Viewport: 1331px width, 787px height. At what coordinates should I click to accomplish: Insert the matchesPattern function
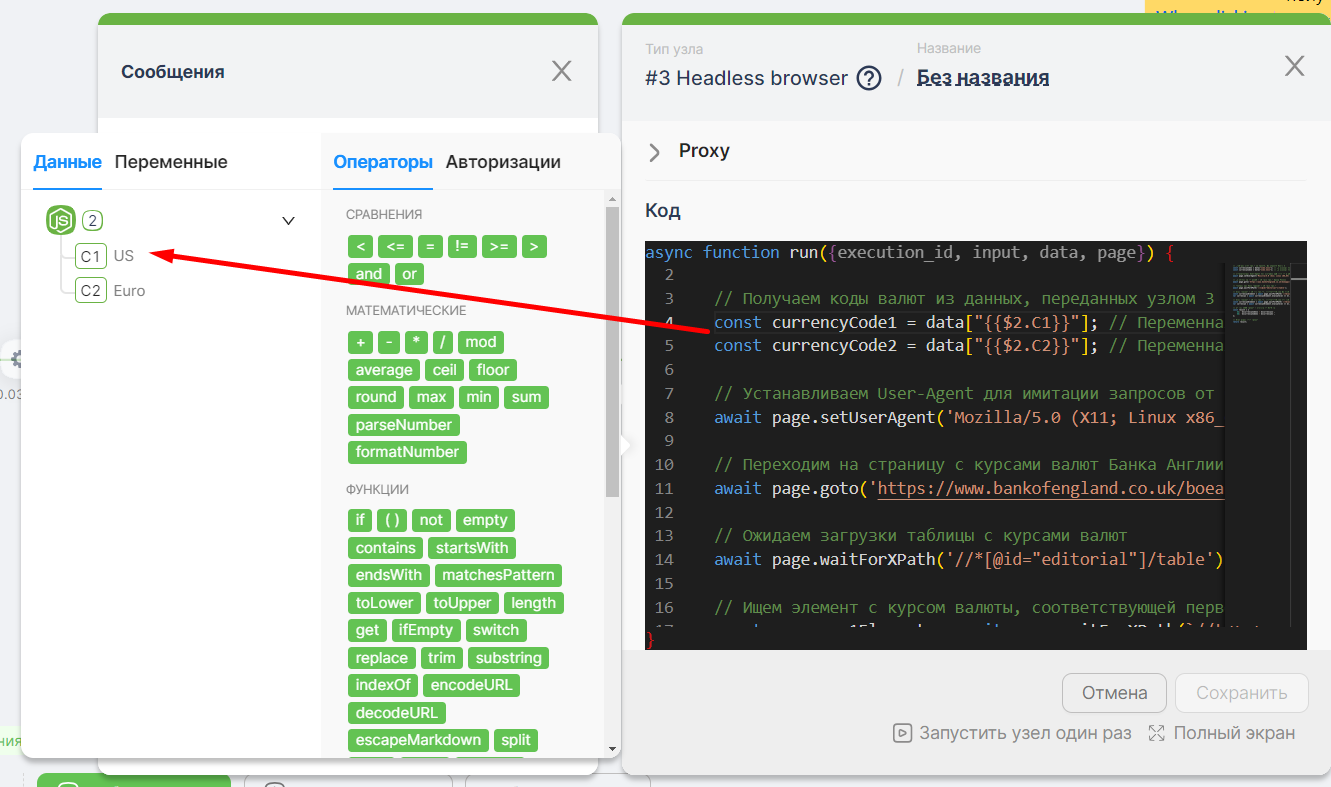[x=498, y=575]
